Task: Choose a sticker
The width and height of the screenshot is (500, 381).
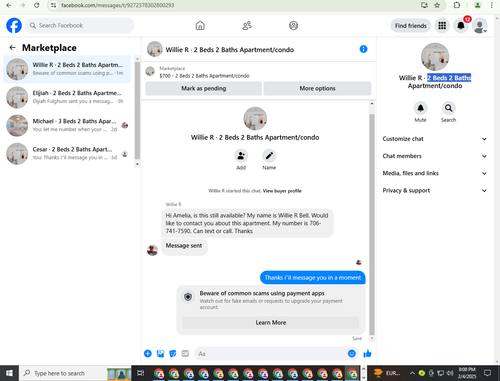Action: pyautogui.click(x=173, y=354)
